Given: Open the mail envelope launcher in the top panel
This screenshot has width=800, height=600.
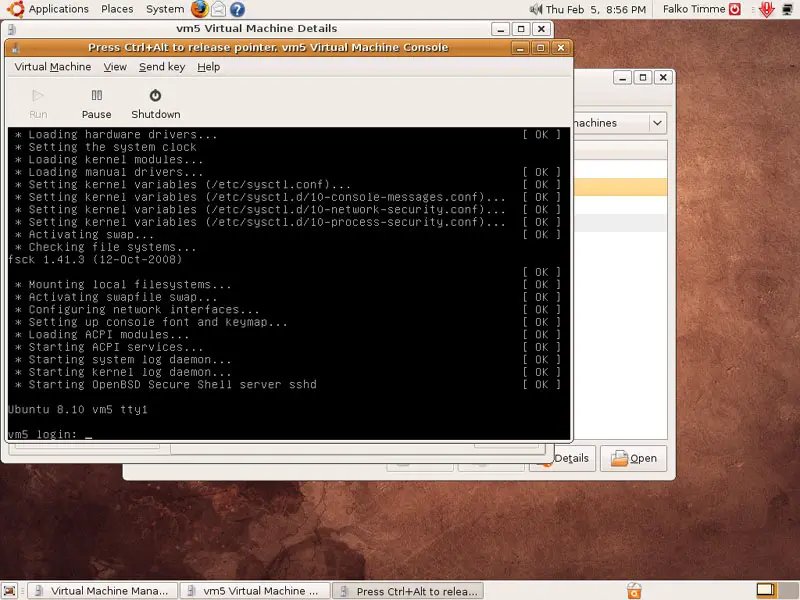Looking at the screenshot, I should (x=218, y=9).
